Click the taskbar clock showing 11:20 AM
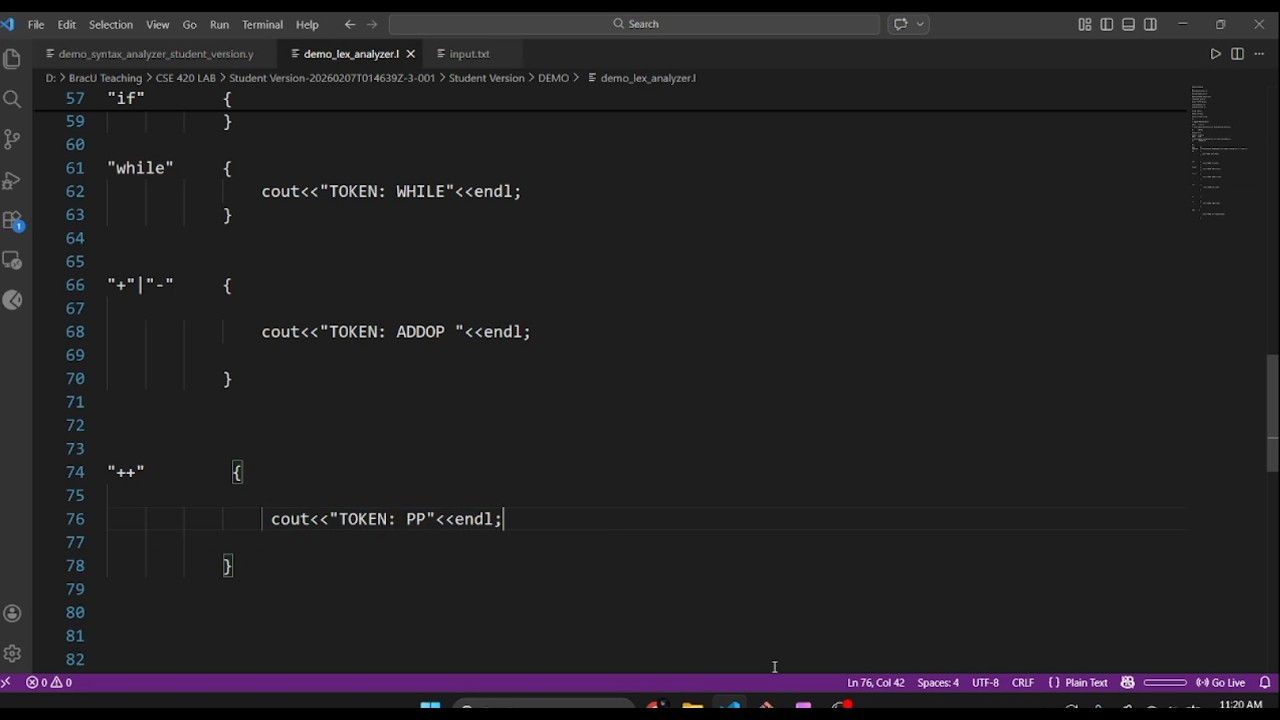Viewport: 1280px width, 720px height. 1241,706
